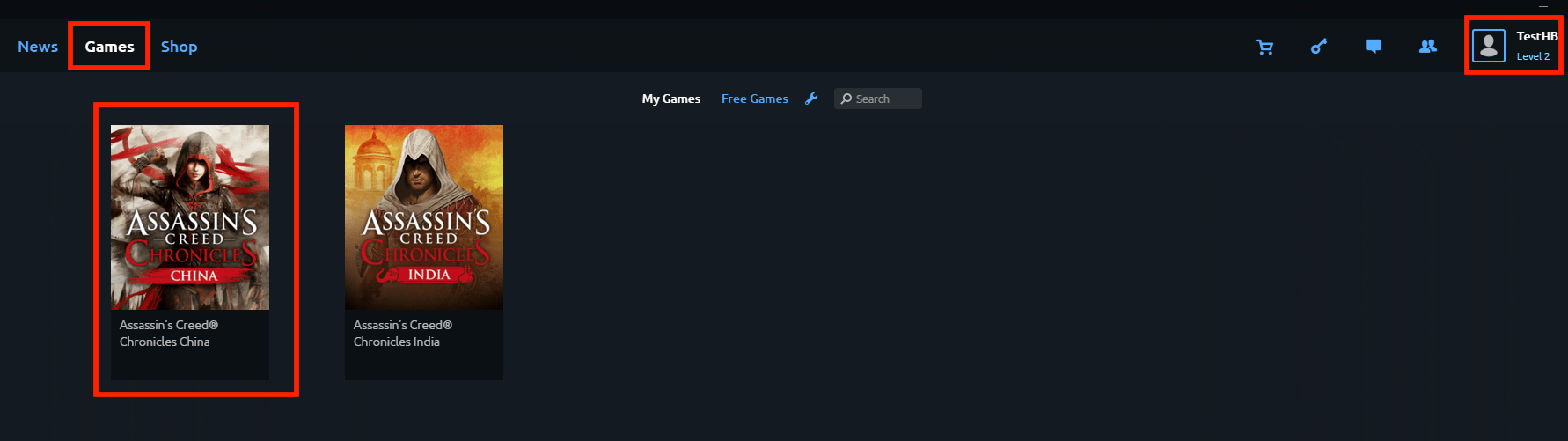Click the key activation icon

tap(1319, 47)
